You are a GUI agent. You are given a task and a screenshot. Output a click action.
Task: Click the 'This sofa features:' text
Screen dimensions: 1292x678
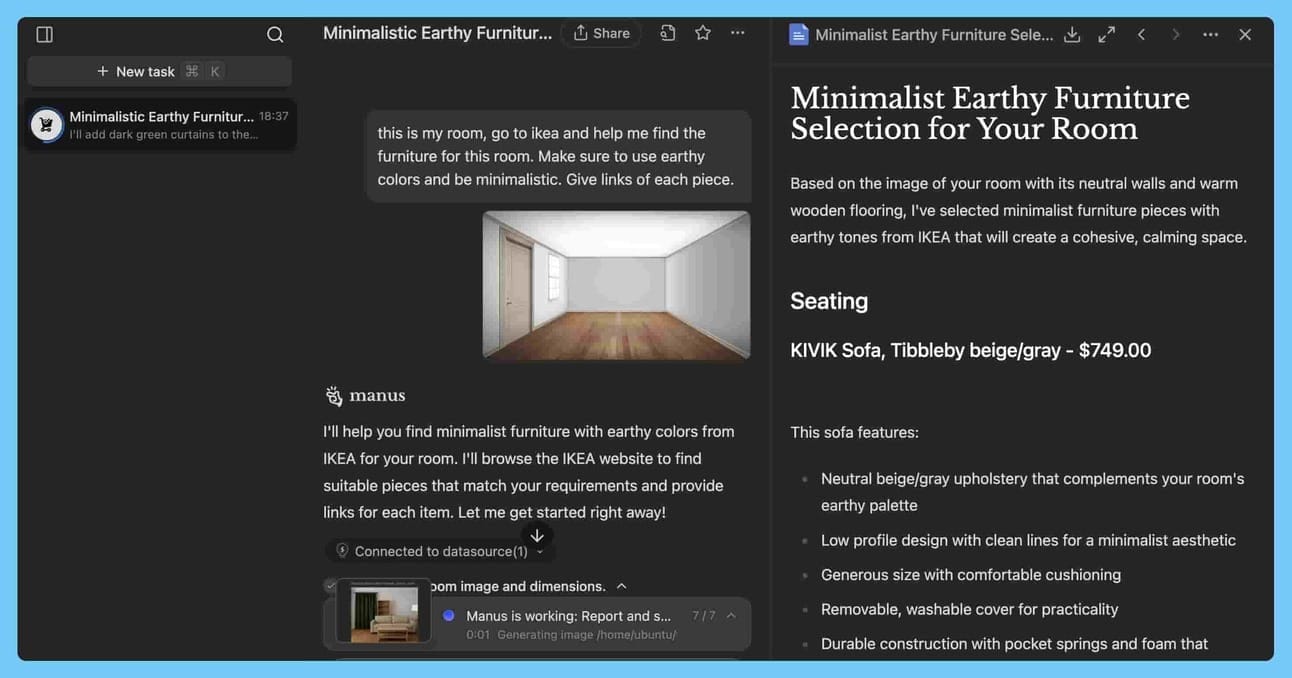[x=854, y=432]
